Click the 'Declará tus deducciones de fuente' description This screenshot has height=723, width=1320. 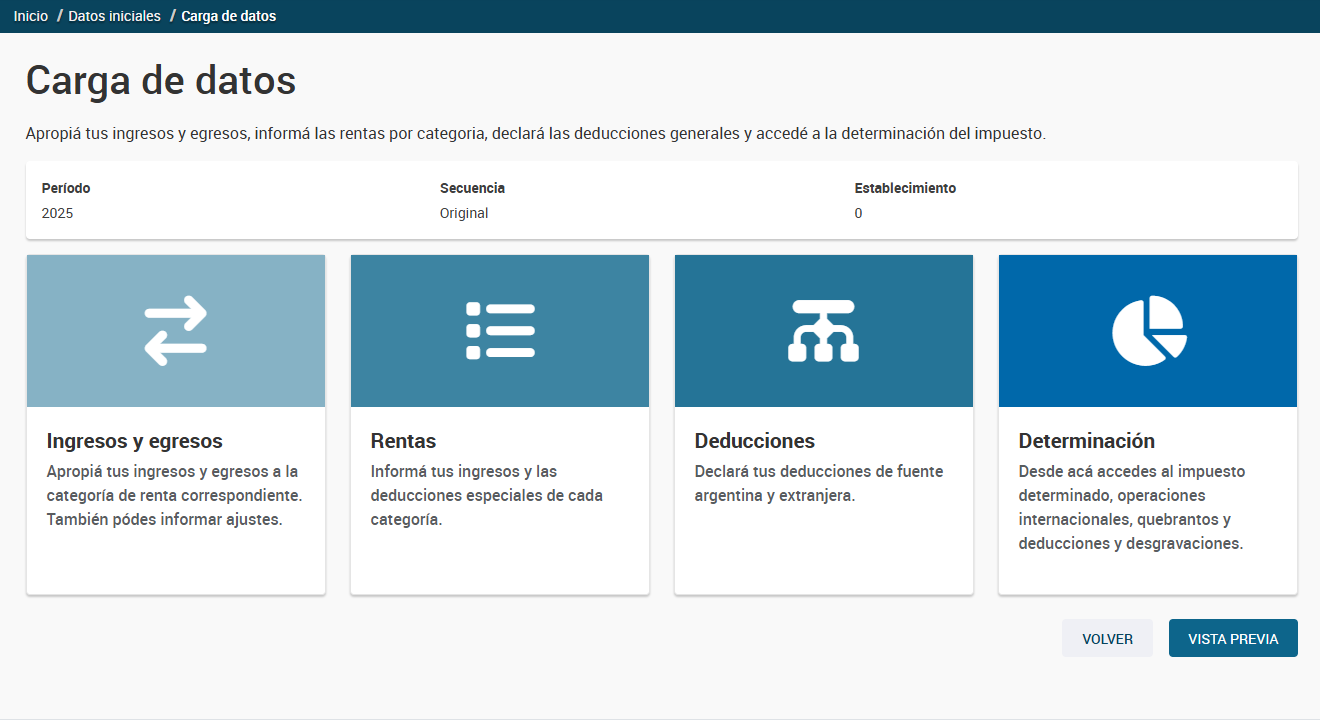coord(819,484)
